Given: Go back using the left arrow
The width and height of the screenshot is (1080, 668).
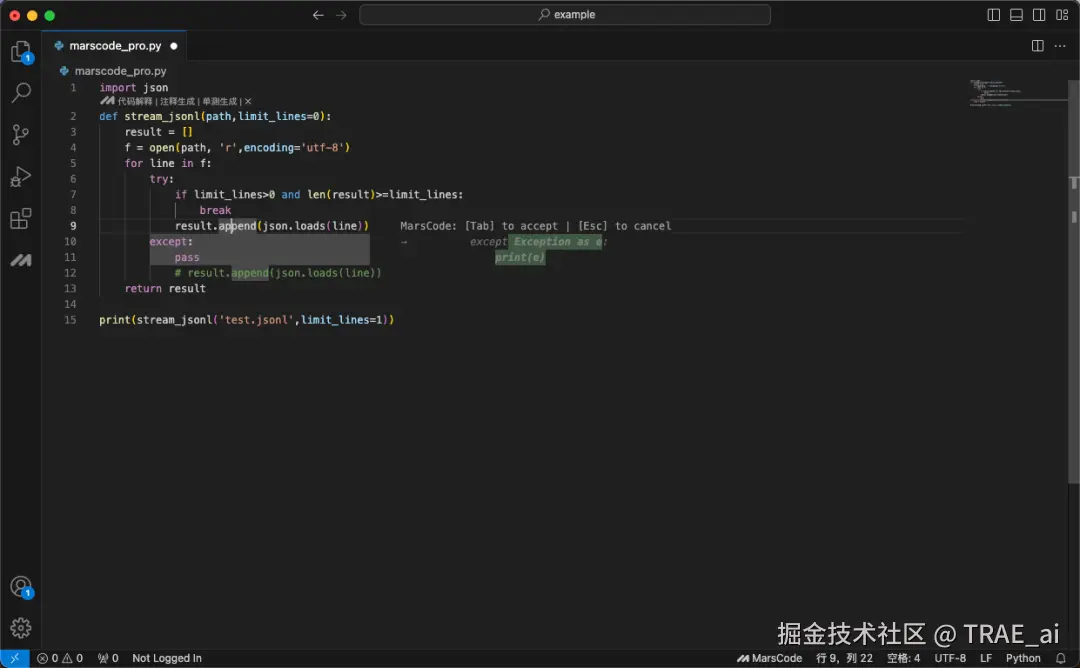Looking at the screenshot, I should click(x=318, y=14).
